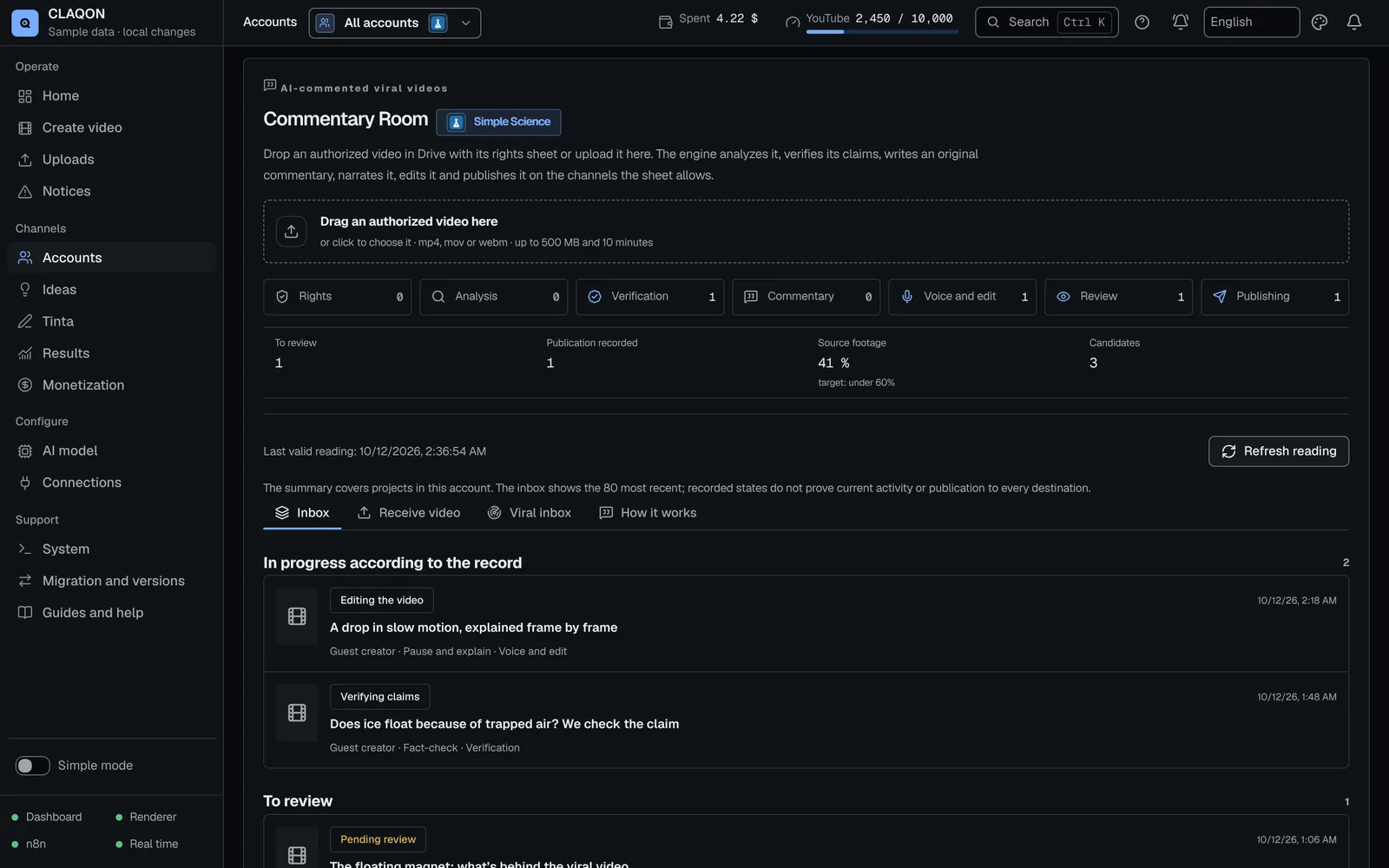Image resolution: width=1389 pixels, height=868 pixels.
Task: Open the ice float claim video entry
Action: 806,720
